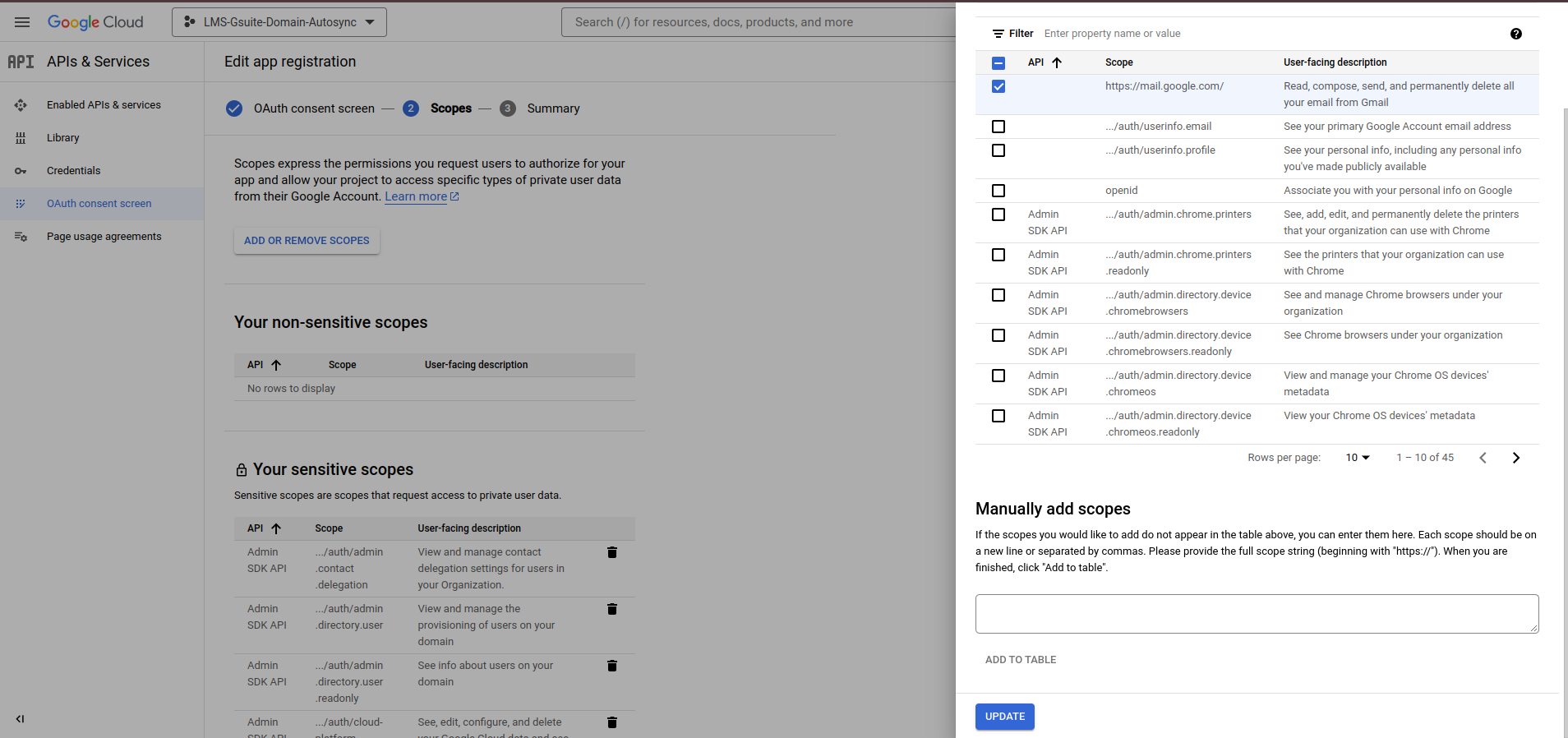Check the device.chromebrowsers.readonly scope
The width and height of the screenshot is (1568, 738).
(x=998, y=335)
